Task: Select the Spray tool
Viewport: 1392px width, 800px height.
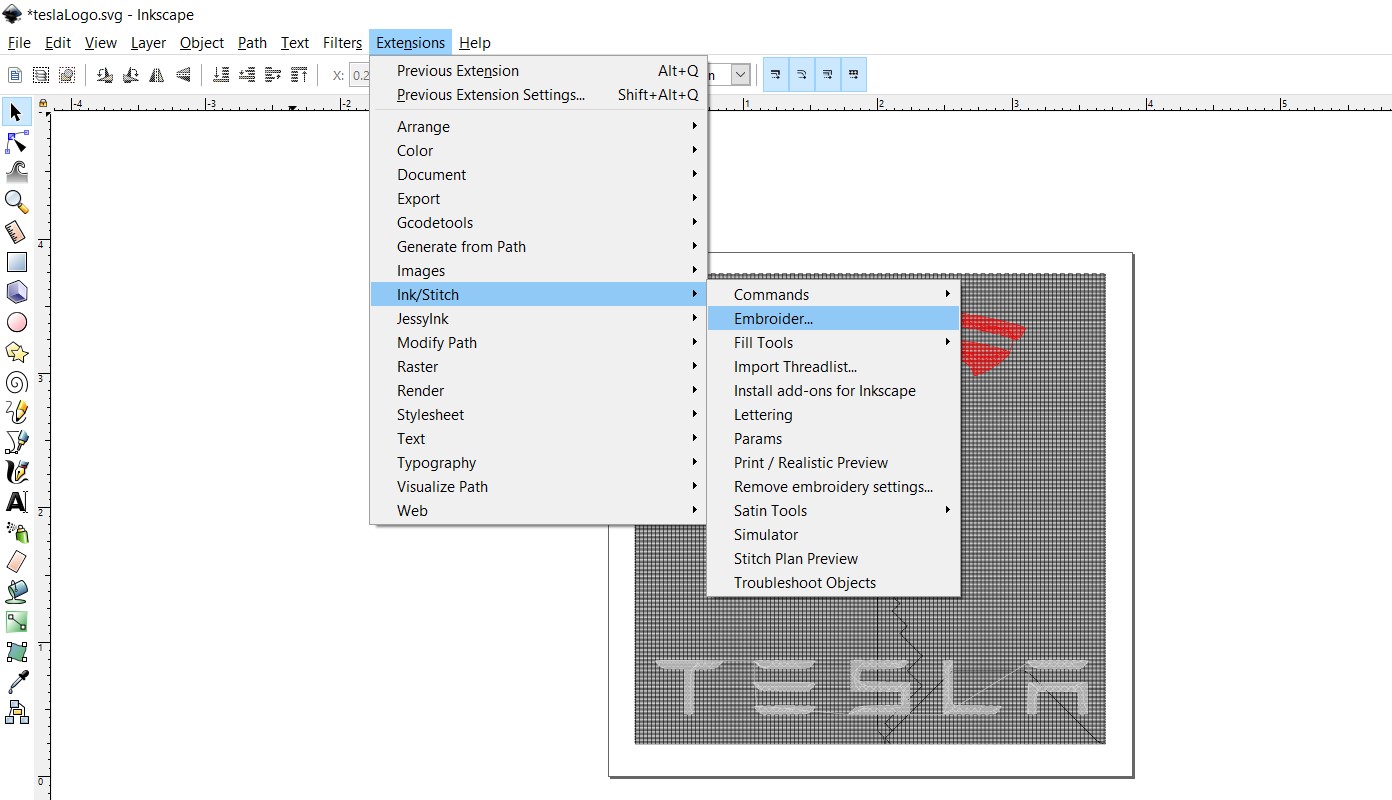Action: pyautogui.click(x=16, y=531)
